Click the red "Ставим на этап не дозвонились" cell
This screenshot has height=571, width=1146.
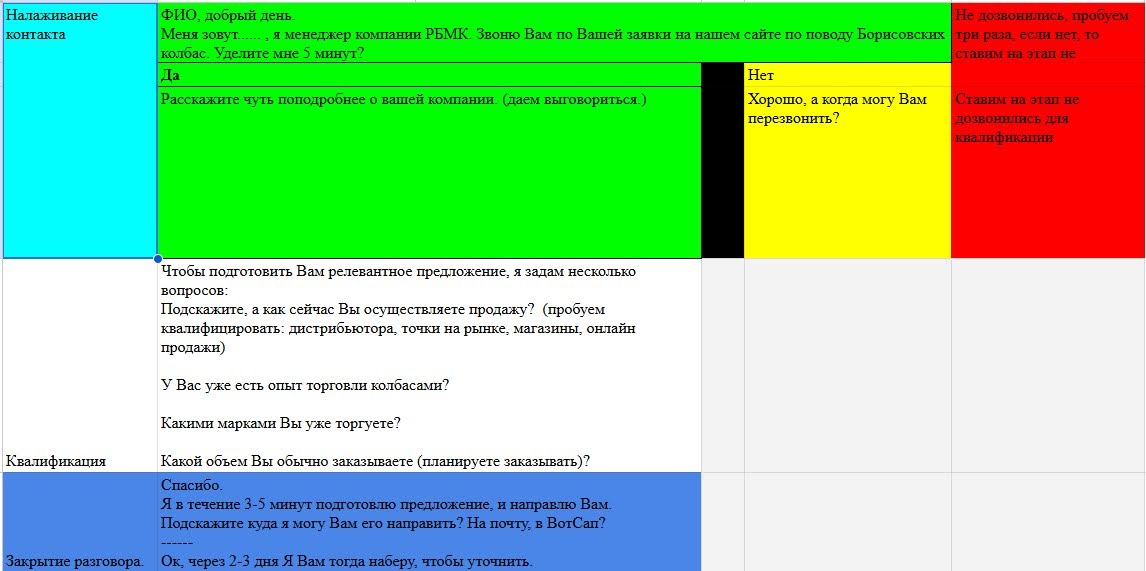1047,172
